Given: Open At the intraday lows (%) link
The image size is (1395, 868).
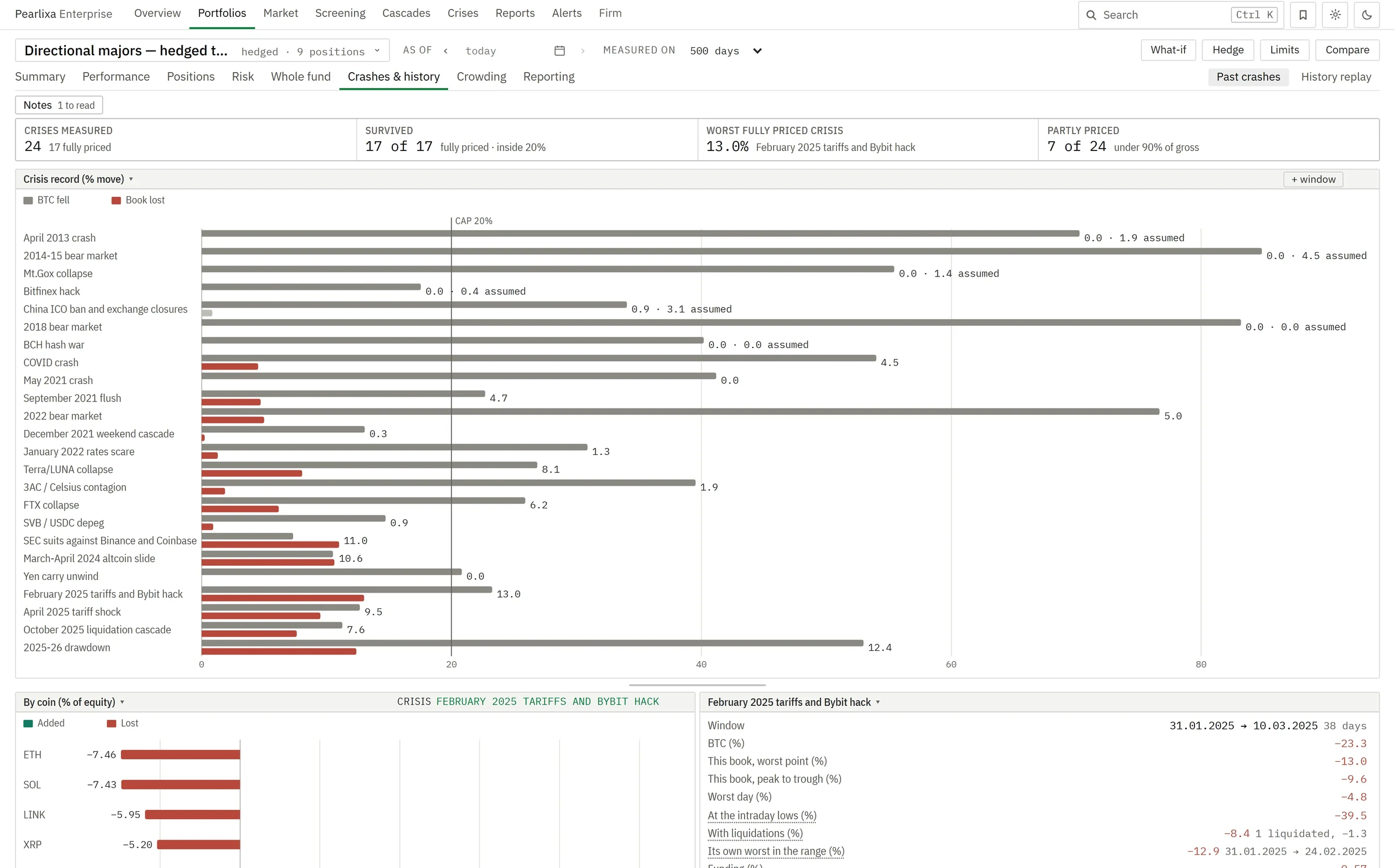Looking at the screenshot, I should [x=761, y=816].
